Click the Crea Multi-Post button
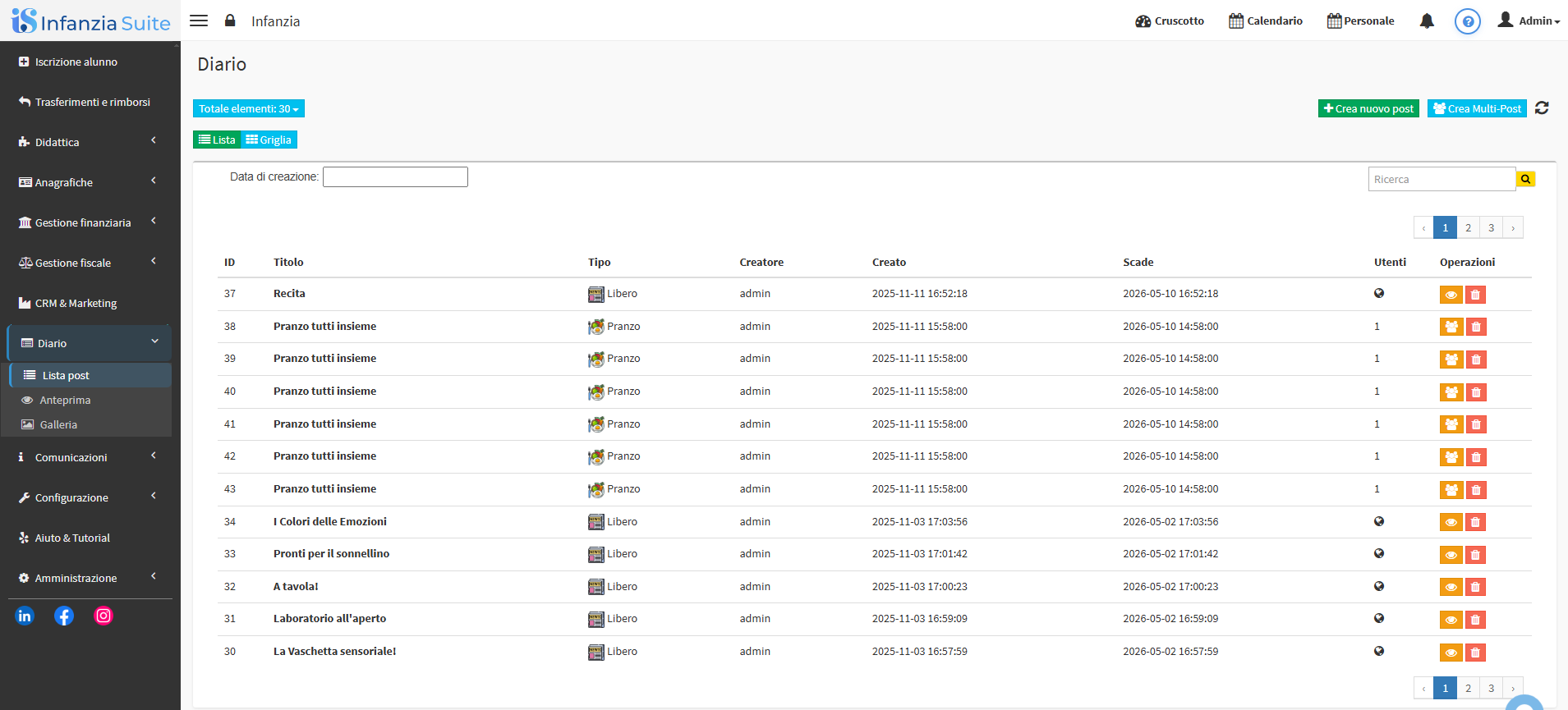This screenshot has height=710, width=1568. click(1476, 108)
